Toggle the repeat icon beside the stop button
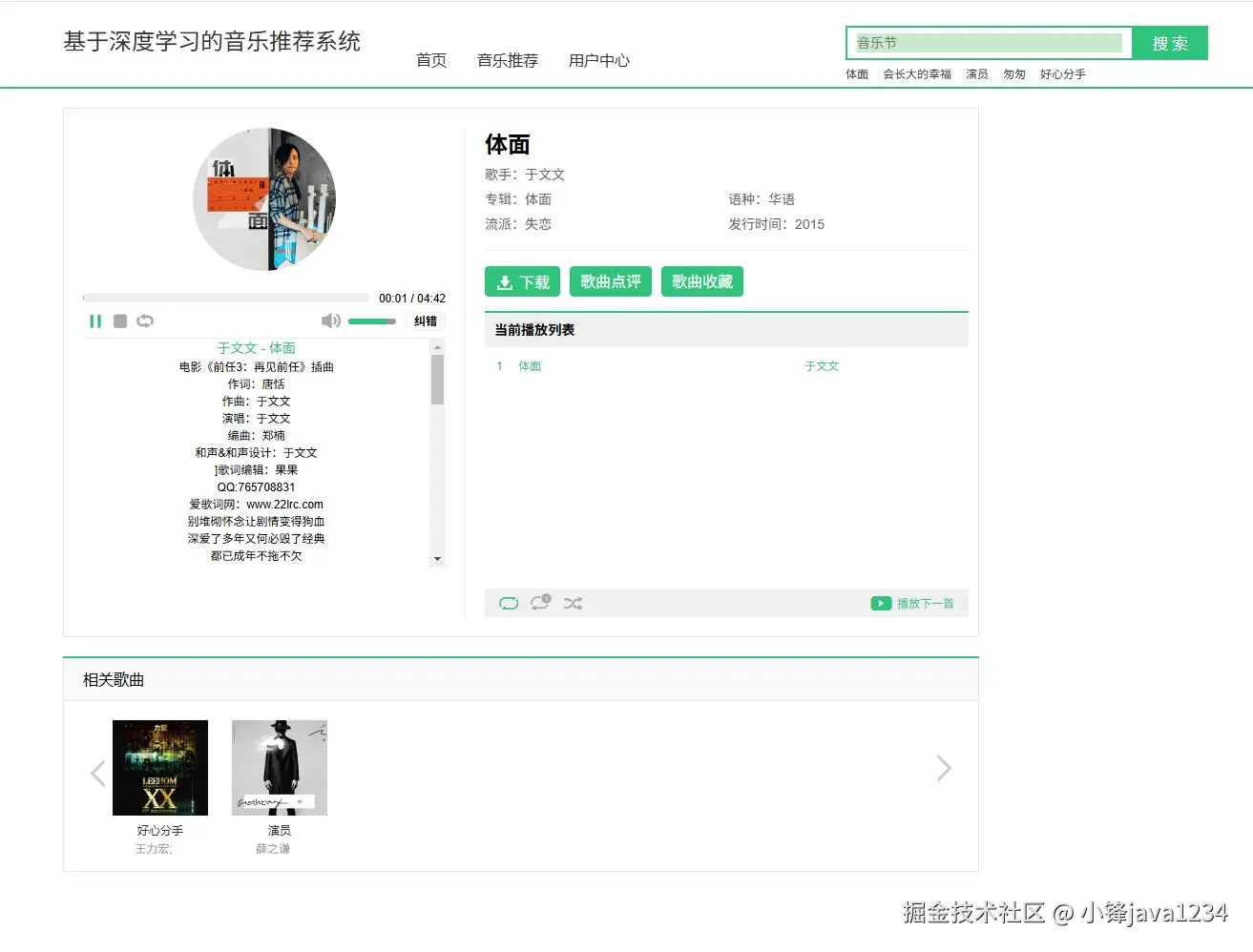The height and width of the screenshot is (952, 1253). coord(145,321)
